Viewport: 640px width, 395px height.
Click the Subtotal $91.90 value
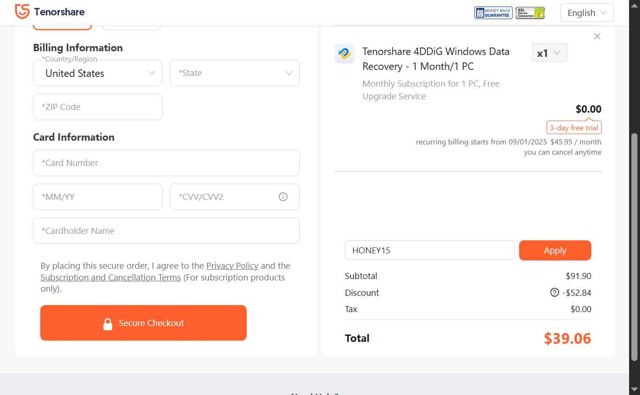[578, 276]
